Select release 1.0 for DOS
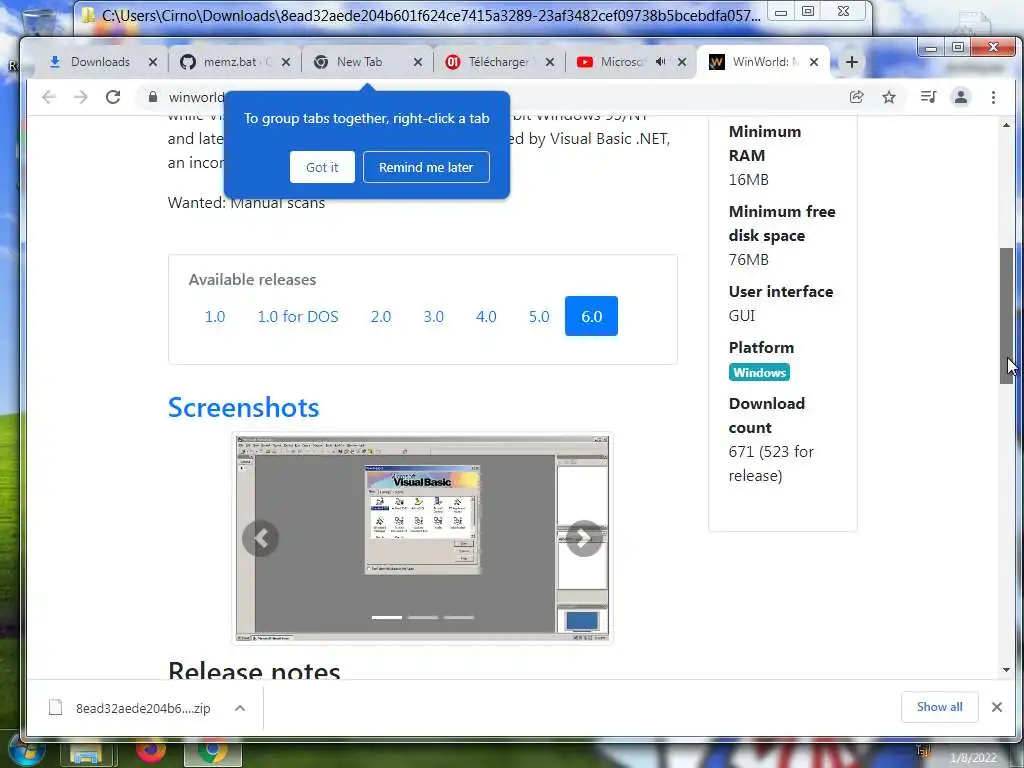1024x768 pixels. click(298, 317)
